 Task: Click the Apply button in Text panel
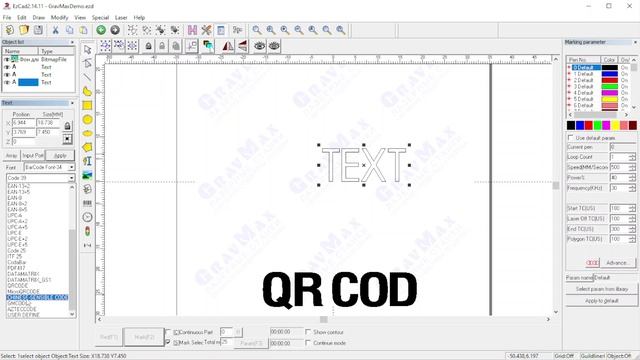[60, 156]
